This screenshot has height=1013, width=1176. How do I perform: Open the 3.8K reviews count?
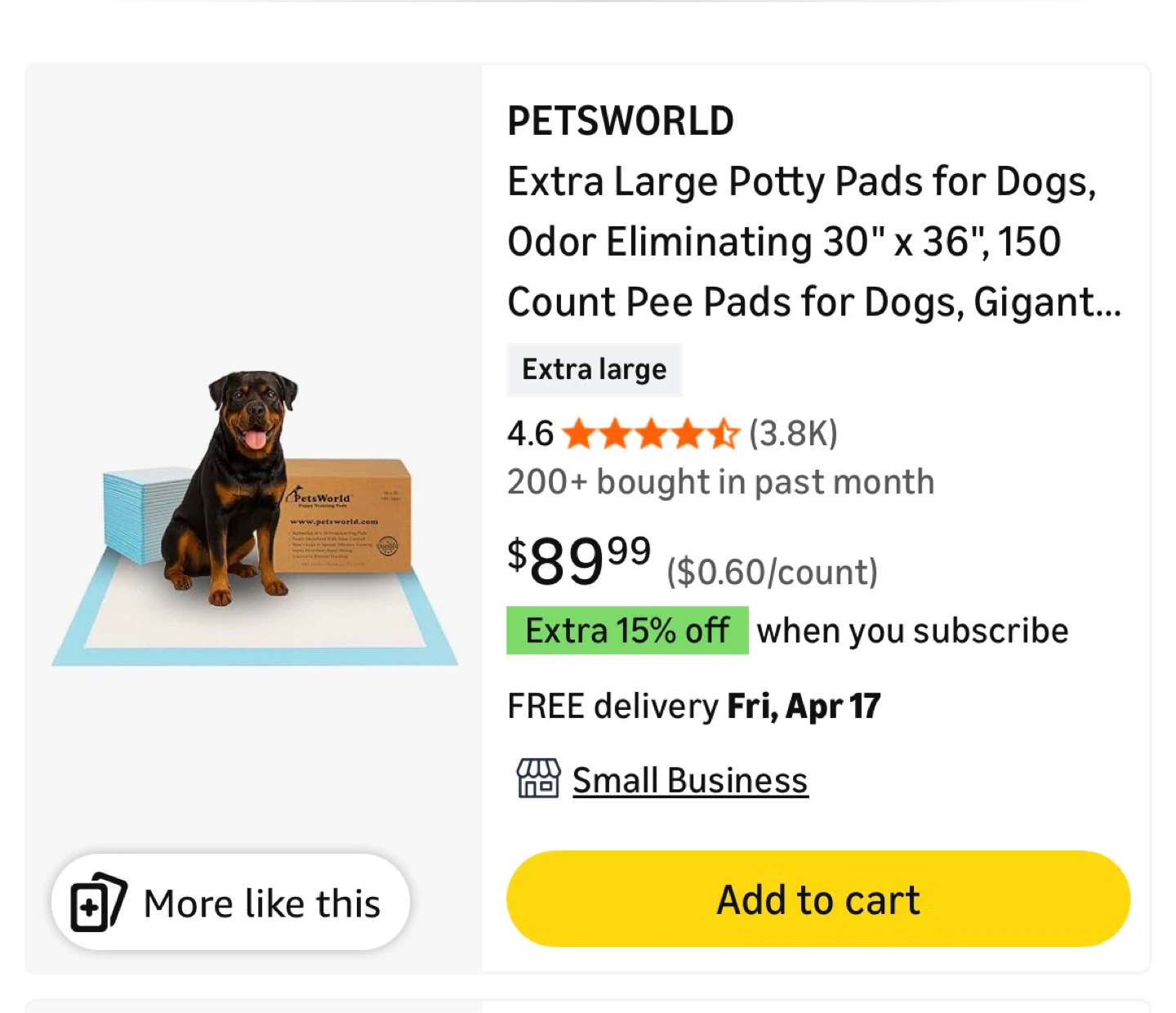[793, 434]
